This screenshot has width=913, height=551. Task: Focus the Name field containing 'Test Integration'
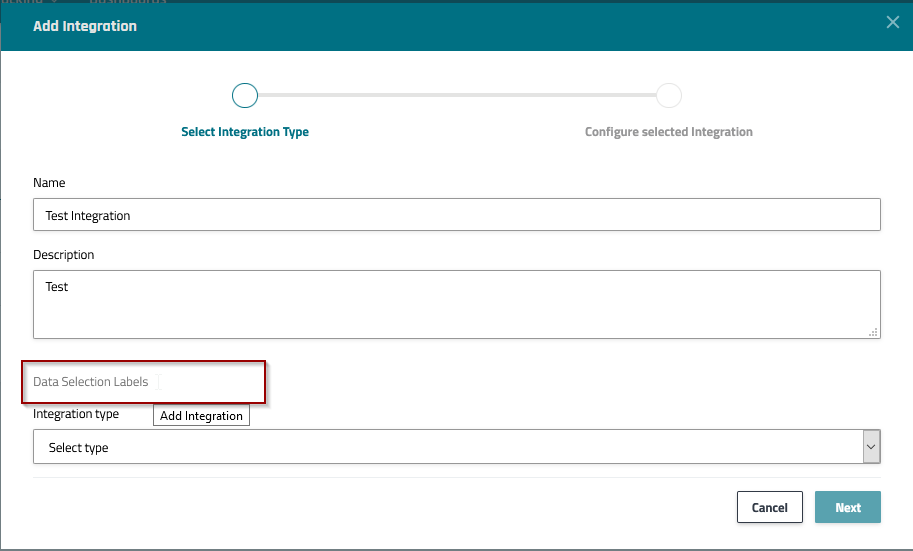(x=457, y=215)
